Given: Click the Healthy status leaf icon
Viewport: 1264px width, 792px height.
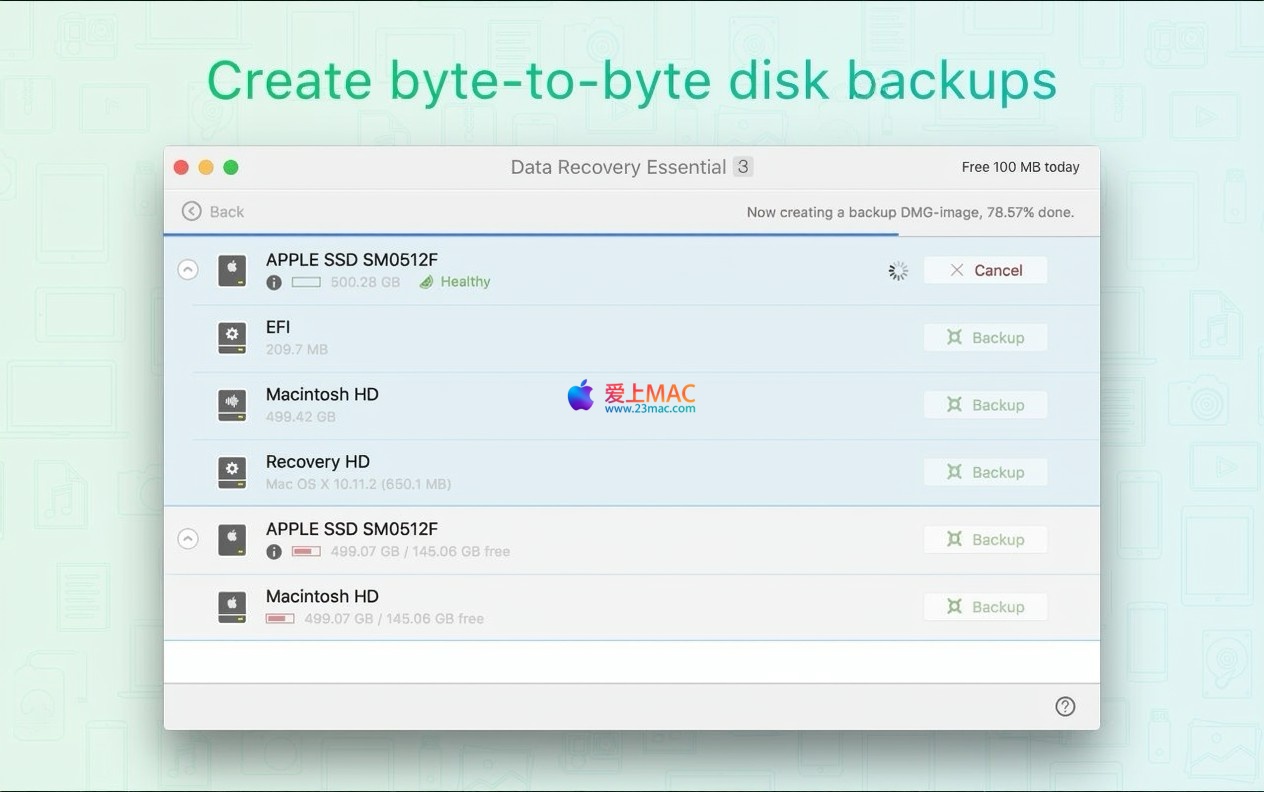Looking at the screenshot, I should pyautogui.click(x=426, y=282).
